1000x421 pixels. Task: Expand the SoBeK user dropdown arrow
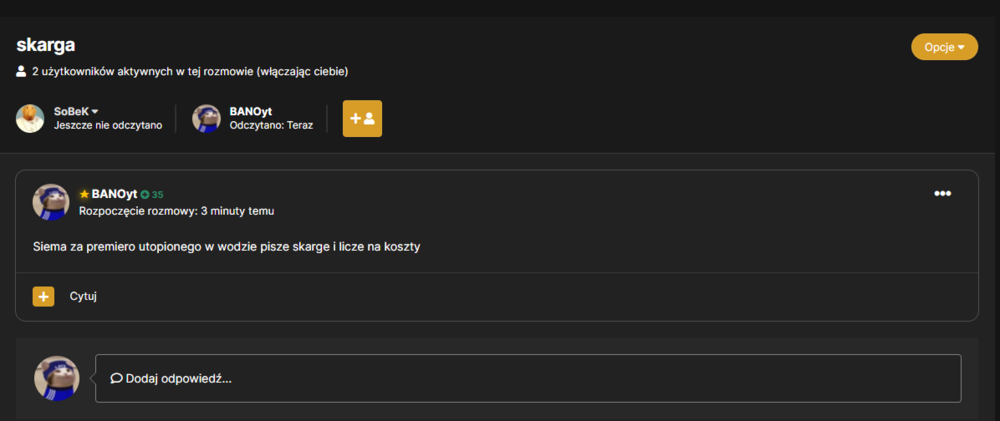coord(95,112)
